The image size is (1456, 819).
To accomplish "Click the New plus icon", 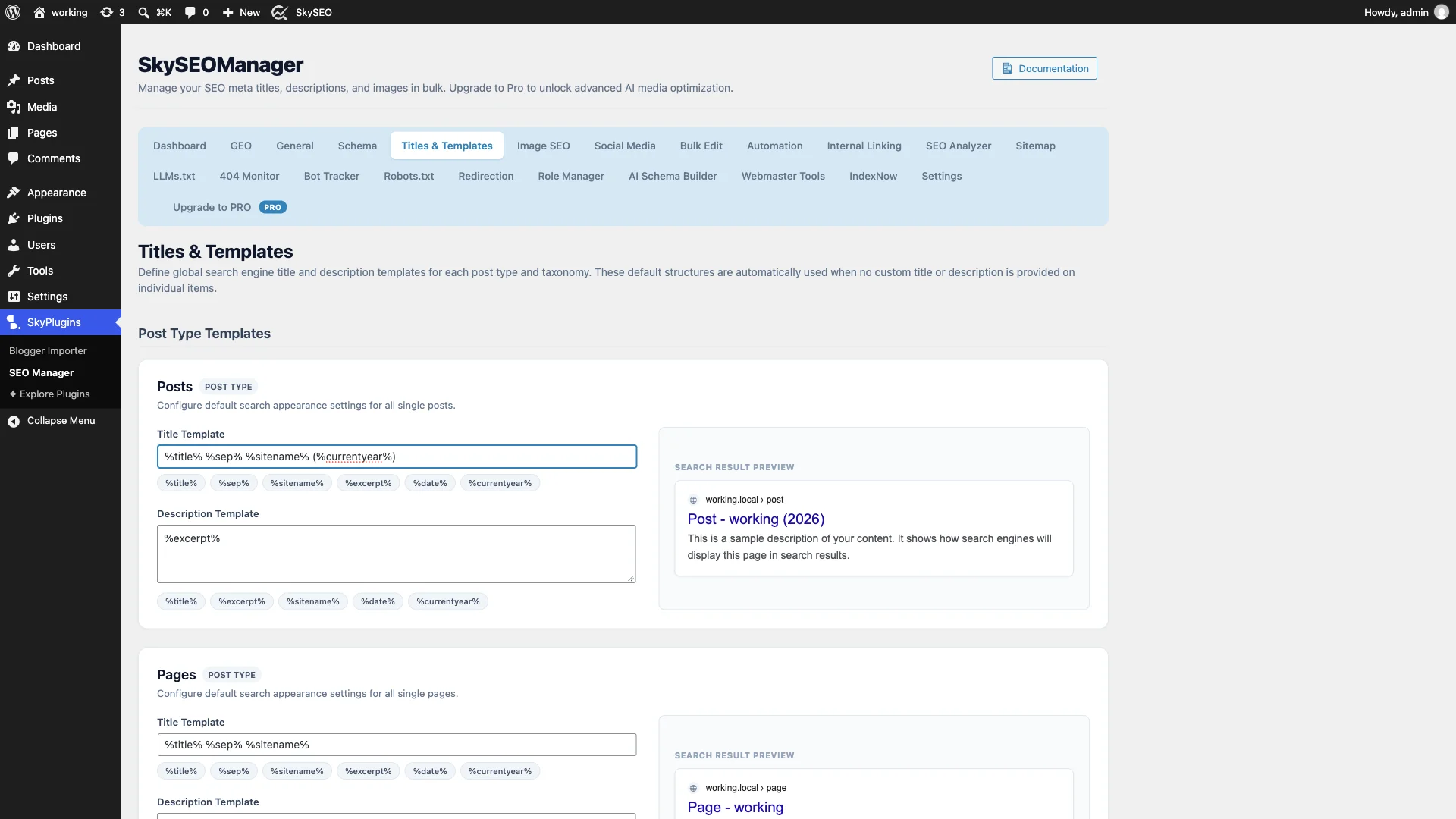I will 227,12.
